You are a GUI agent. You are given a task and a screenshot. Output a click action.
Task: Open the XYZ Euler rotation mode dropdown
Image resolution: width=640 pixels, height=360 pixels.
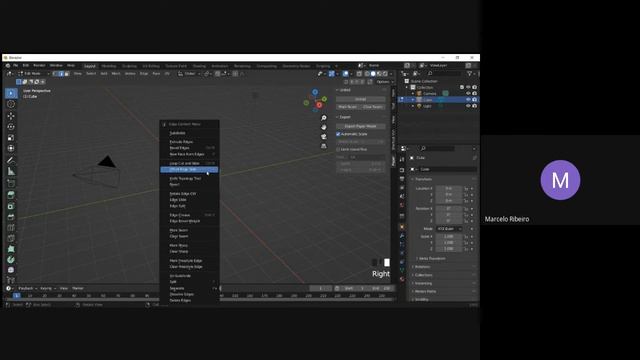coord(449,229)
